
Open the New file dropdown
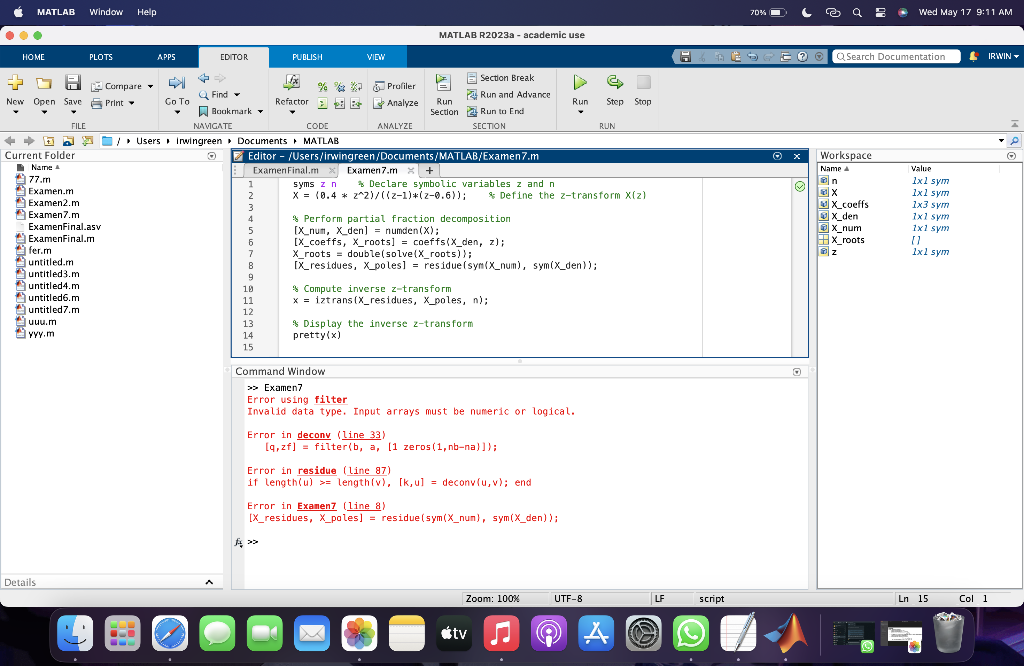pos(15,111)
